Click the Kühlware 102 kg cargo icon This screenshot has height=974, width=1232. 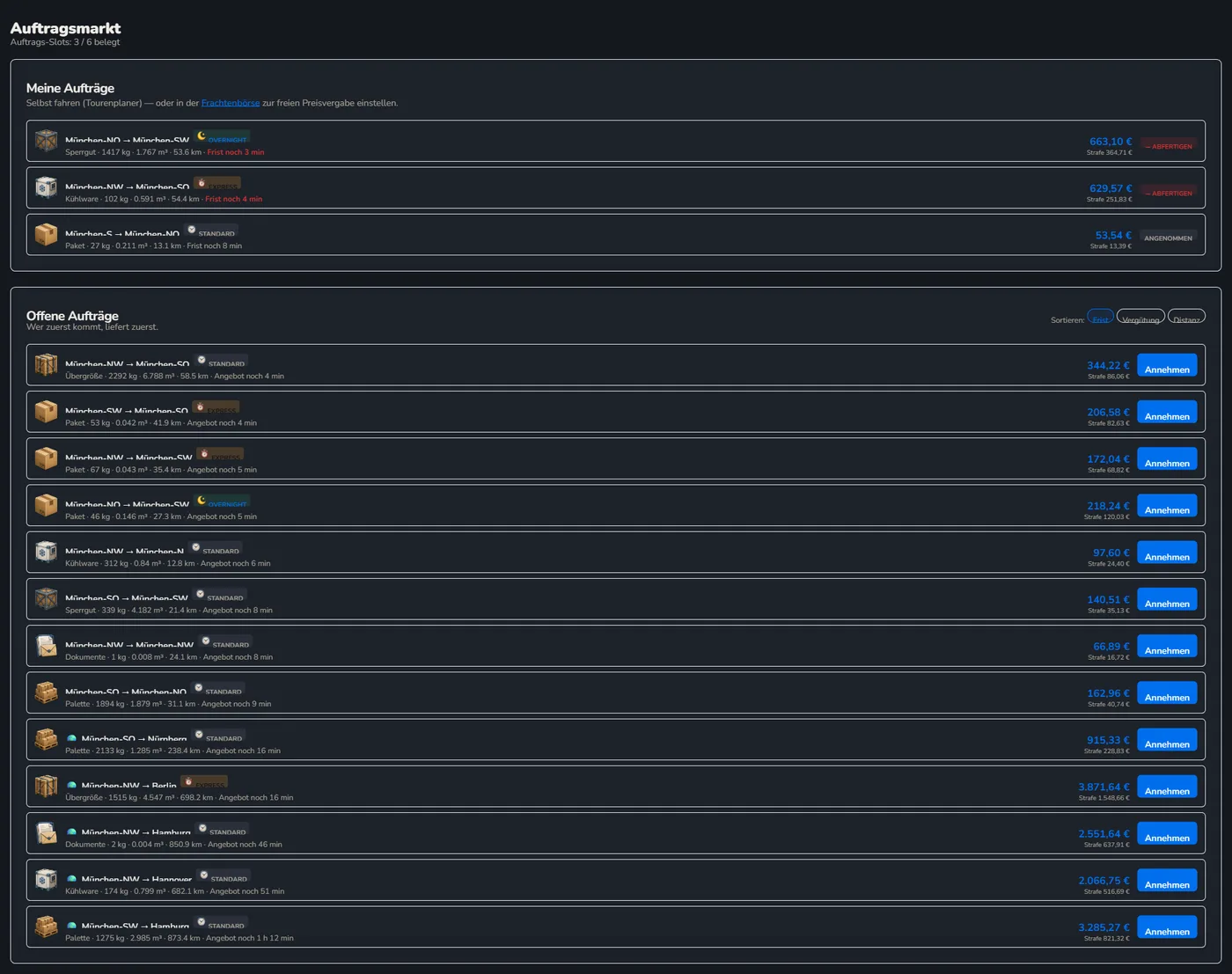tap(46, 187)
